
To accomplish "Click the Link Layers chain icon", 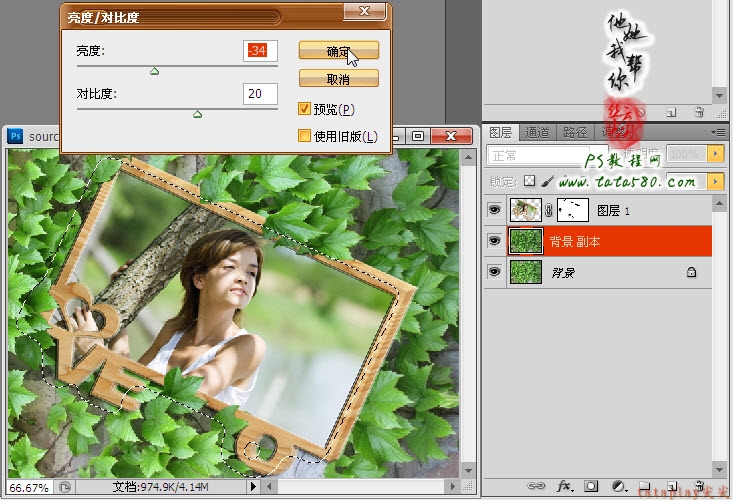I will coord(536,486).
